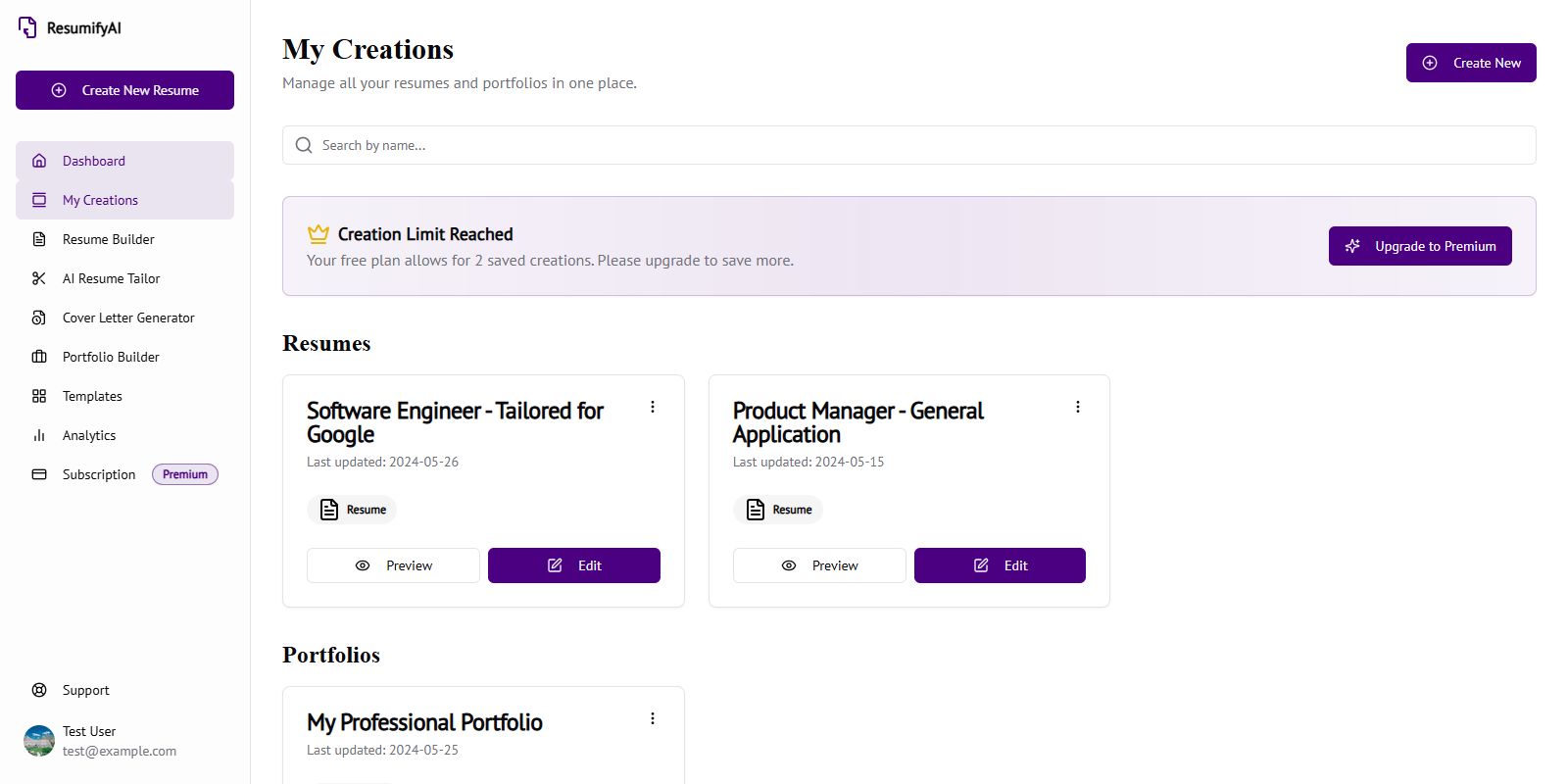Click Upgrade to Premium button

point(1420,246)
